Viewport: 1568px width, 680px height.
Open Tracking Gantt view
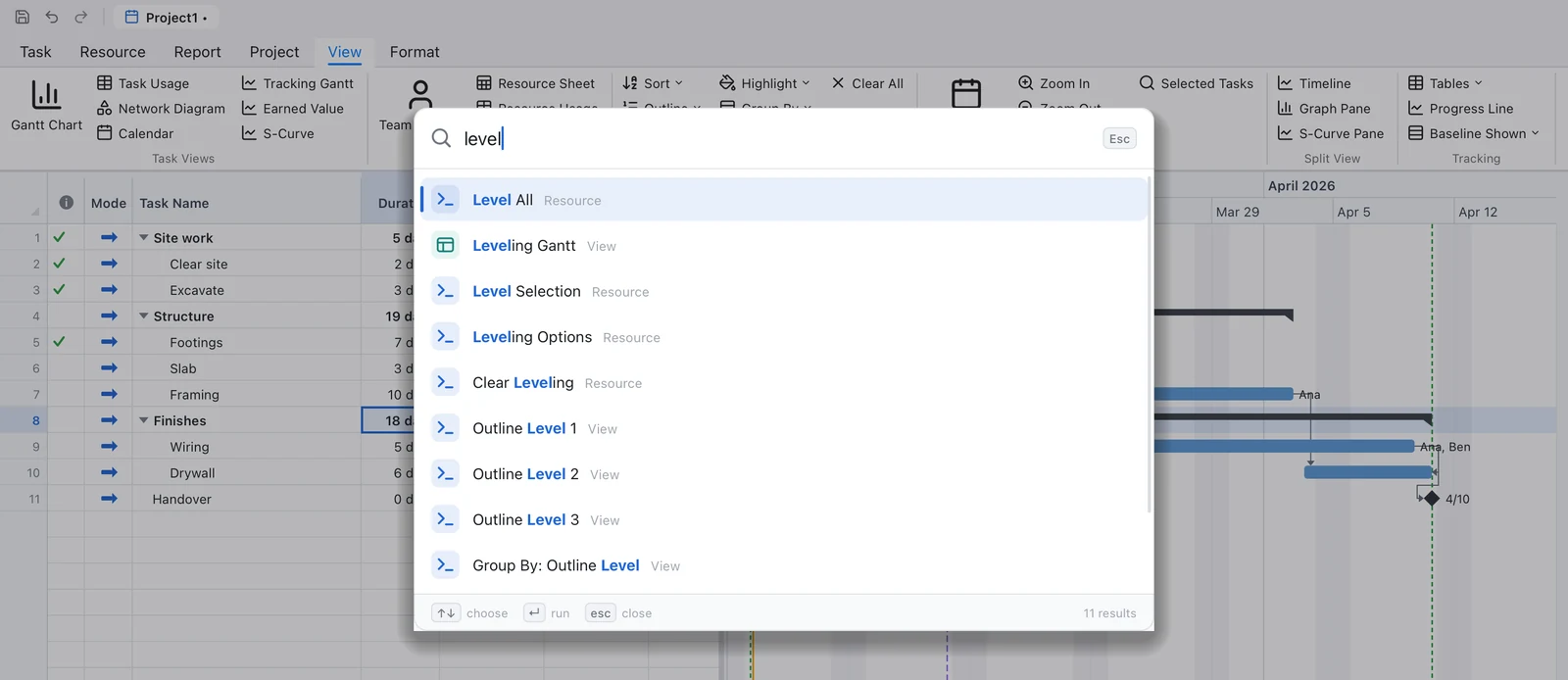coord(298,83)
